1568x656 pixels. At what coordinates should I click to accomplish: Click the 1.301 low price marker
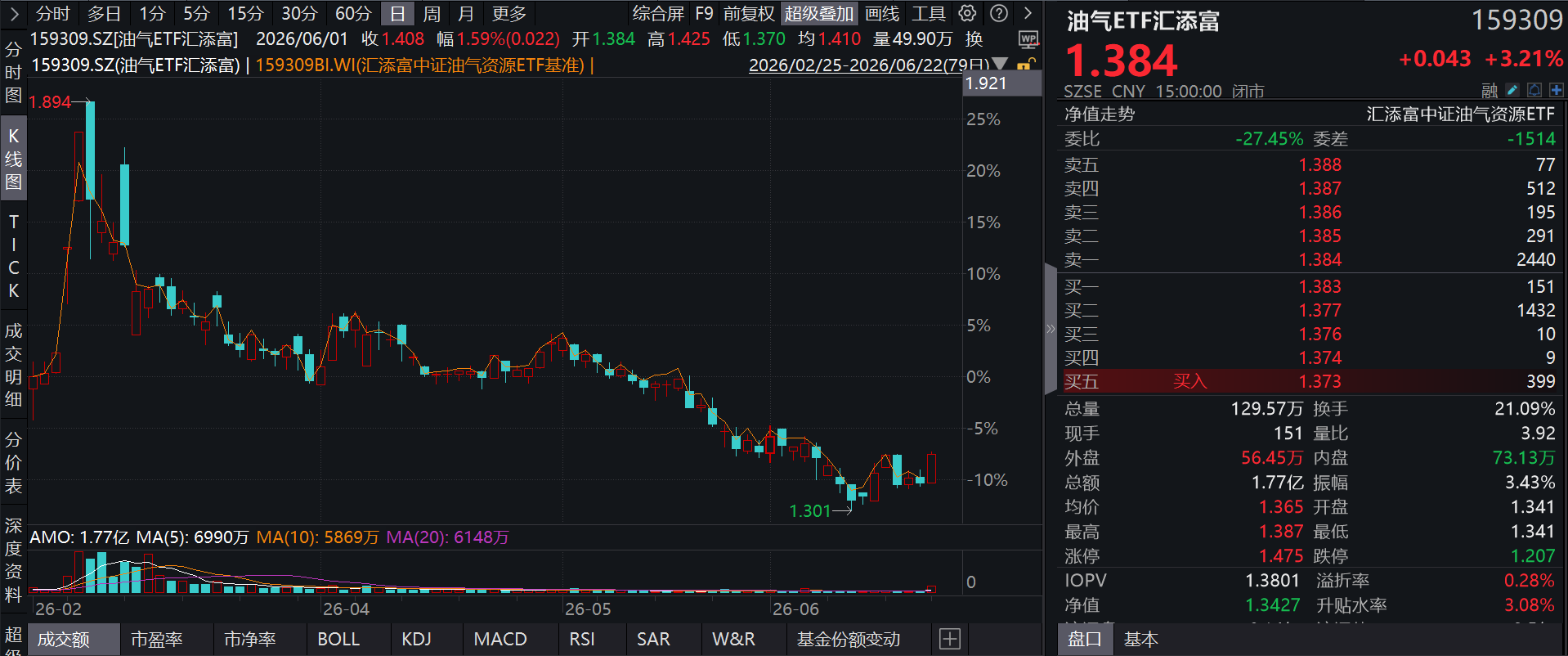click(809, 510)
